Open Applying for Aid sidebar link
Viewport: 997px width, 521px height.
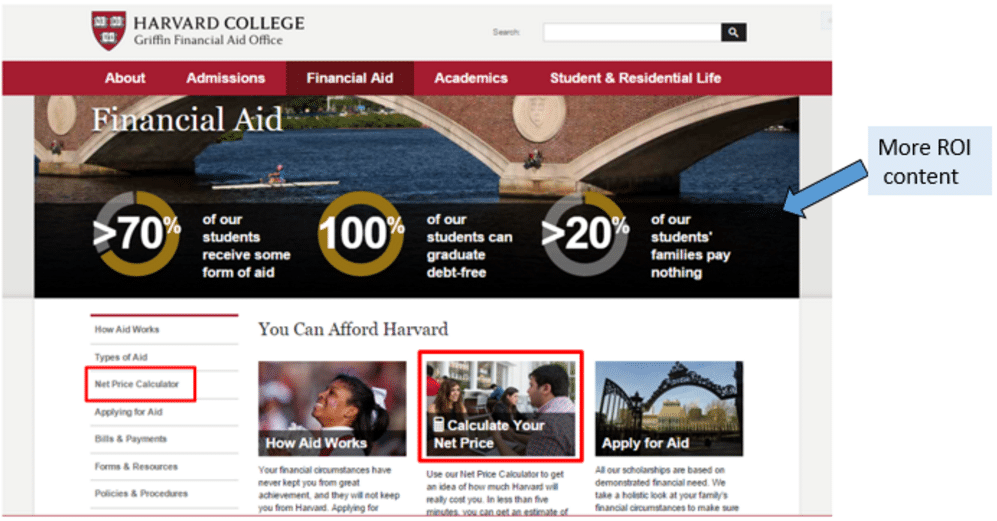(x=128, y=412)
